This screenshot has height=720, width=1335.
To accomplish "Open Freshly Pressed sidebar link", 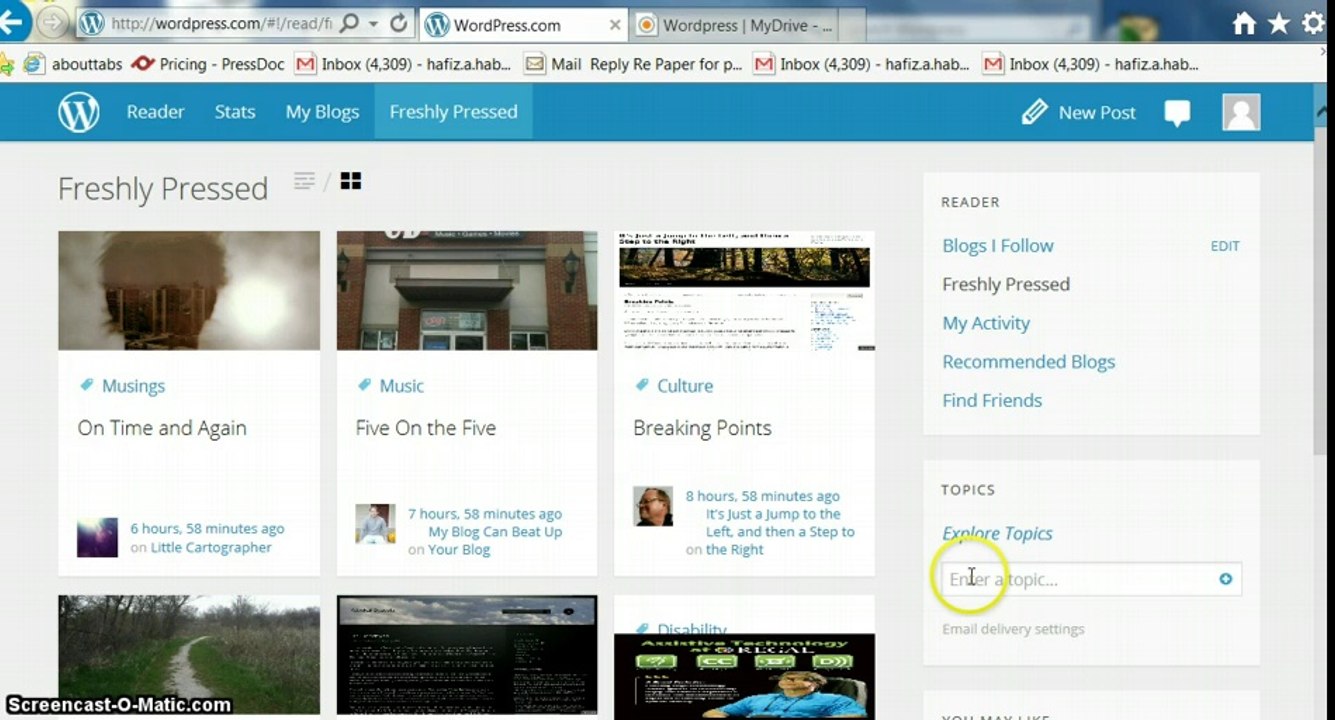I will [x=1006, y=284].
